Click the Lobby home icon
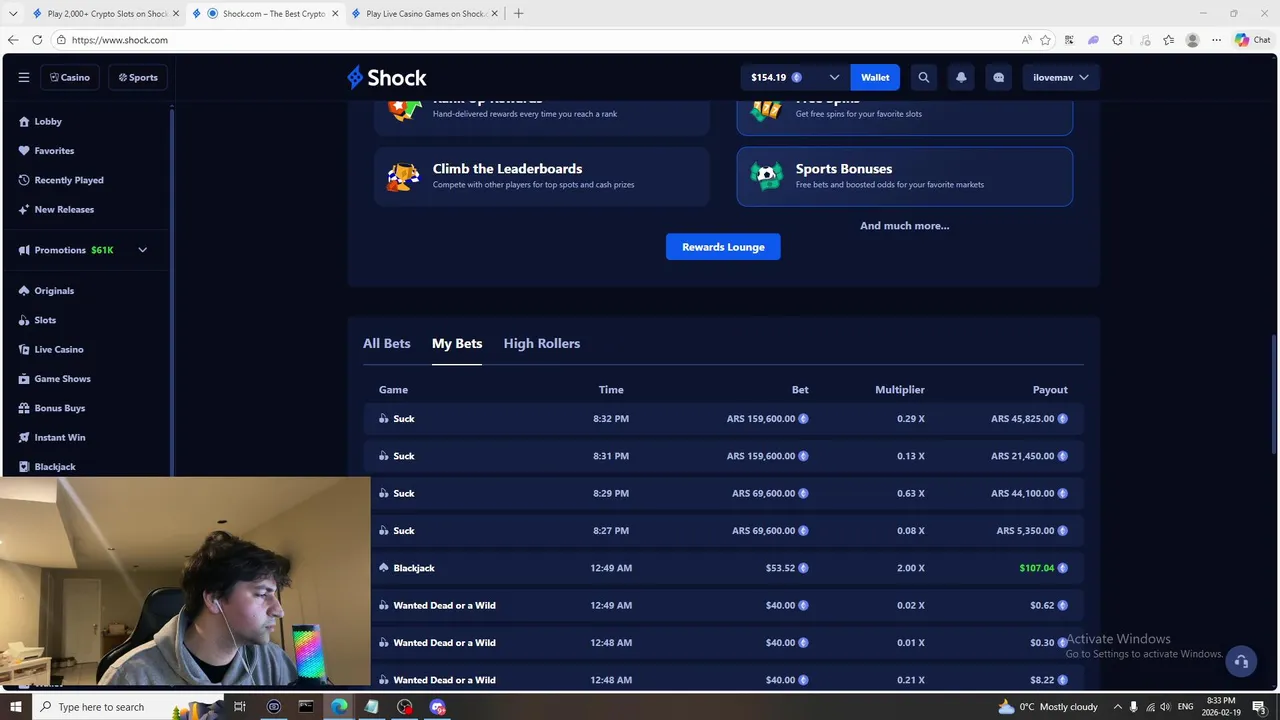1280x720 pixels. (24, 121)
